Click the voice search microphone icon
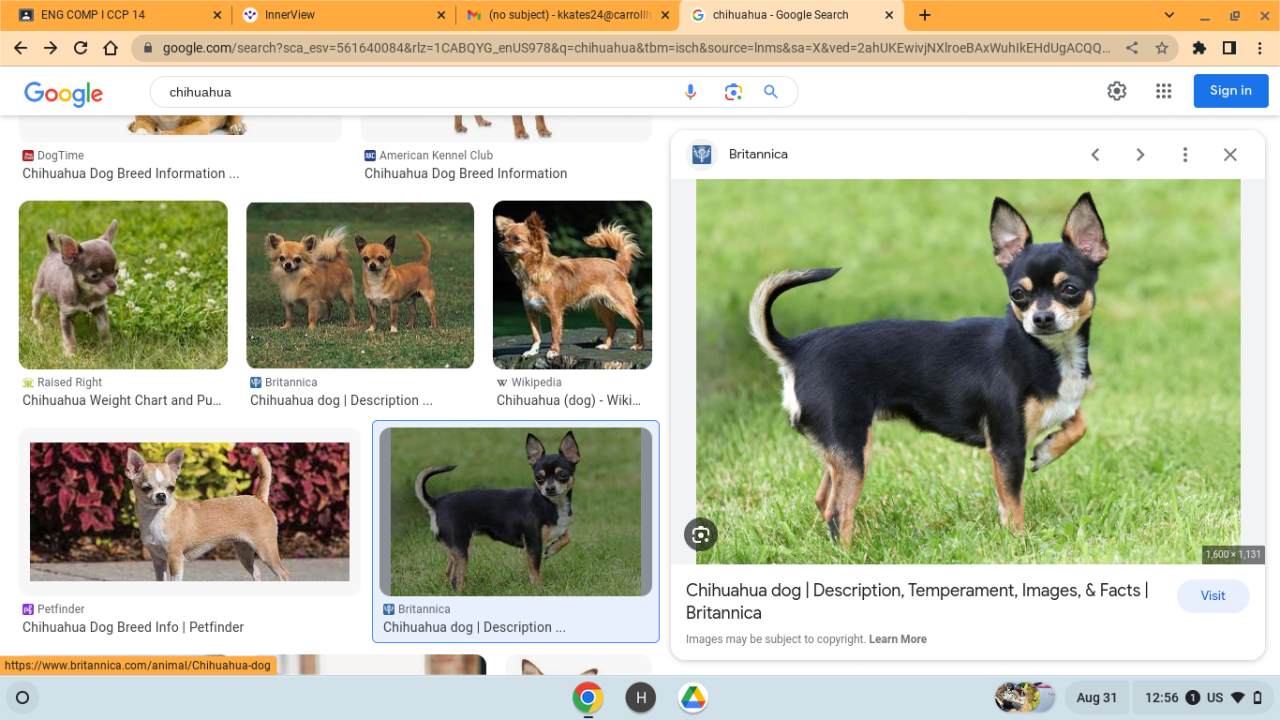1280x720 pixels. tap(690, 92)
